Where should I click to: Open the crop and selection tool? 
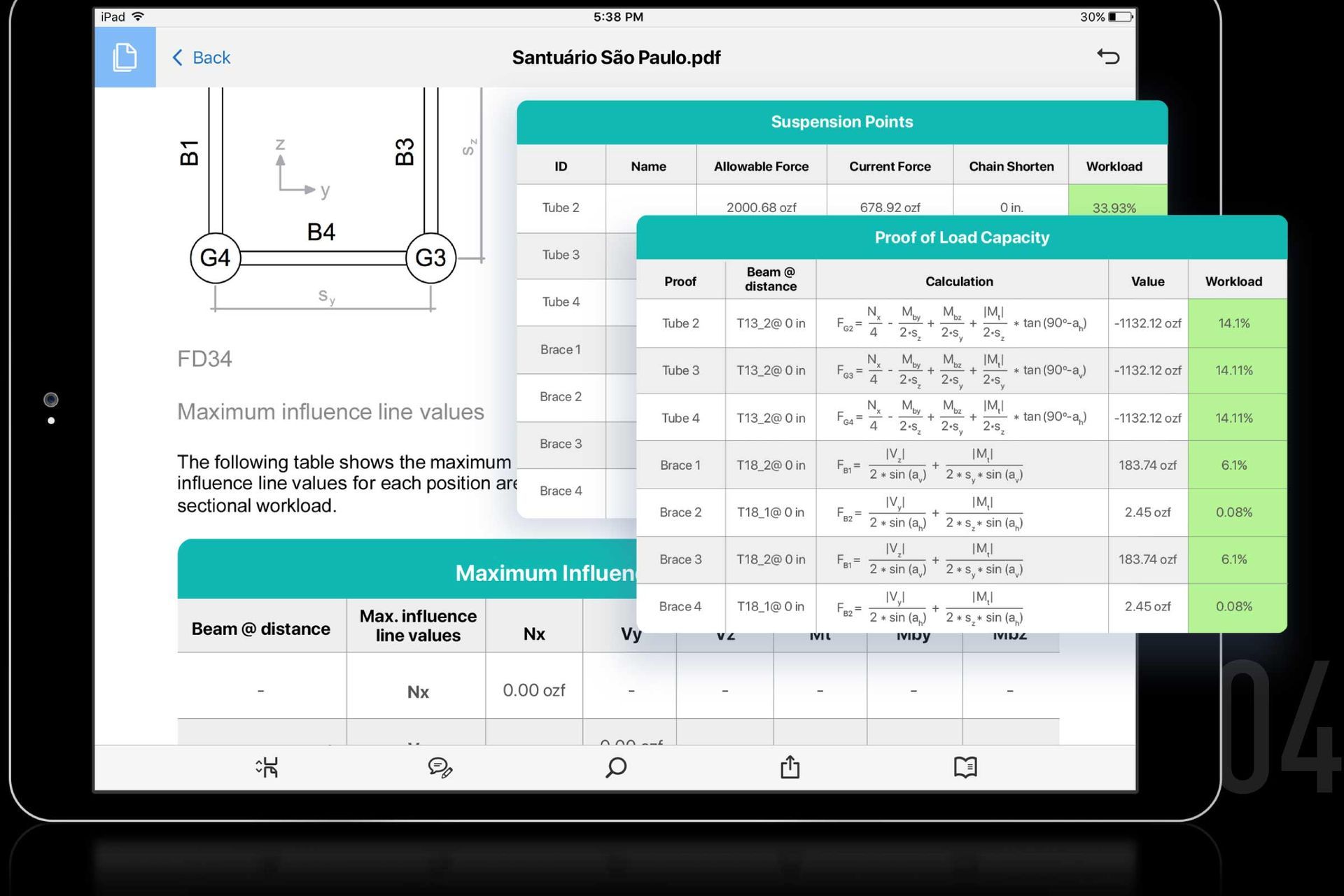[267, 767]
